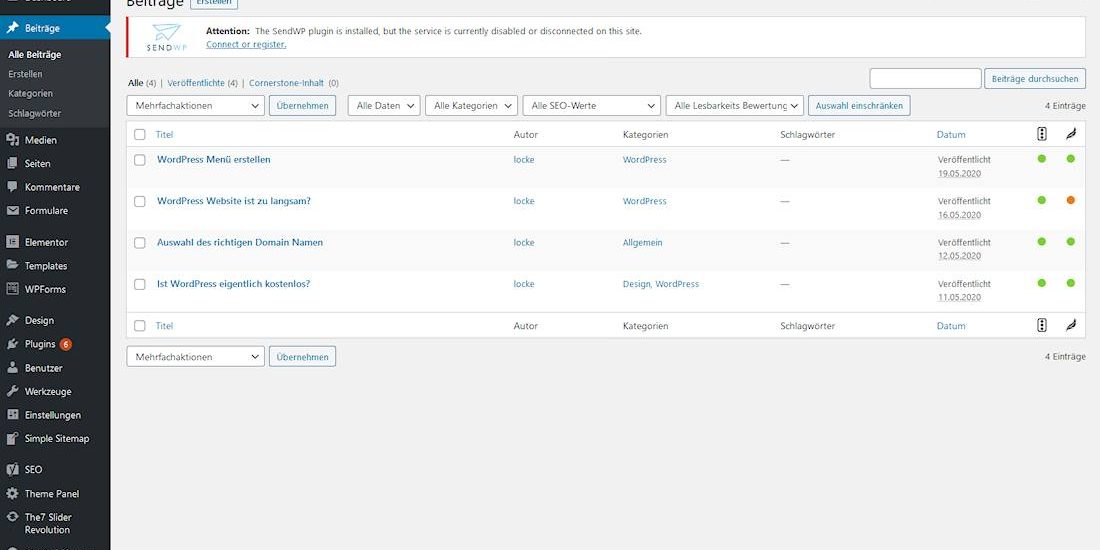The height and width of the screenshot is (550, 1100).
Task: Click the Plugins plug icon
Action: pos(12,344)
